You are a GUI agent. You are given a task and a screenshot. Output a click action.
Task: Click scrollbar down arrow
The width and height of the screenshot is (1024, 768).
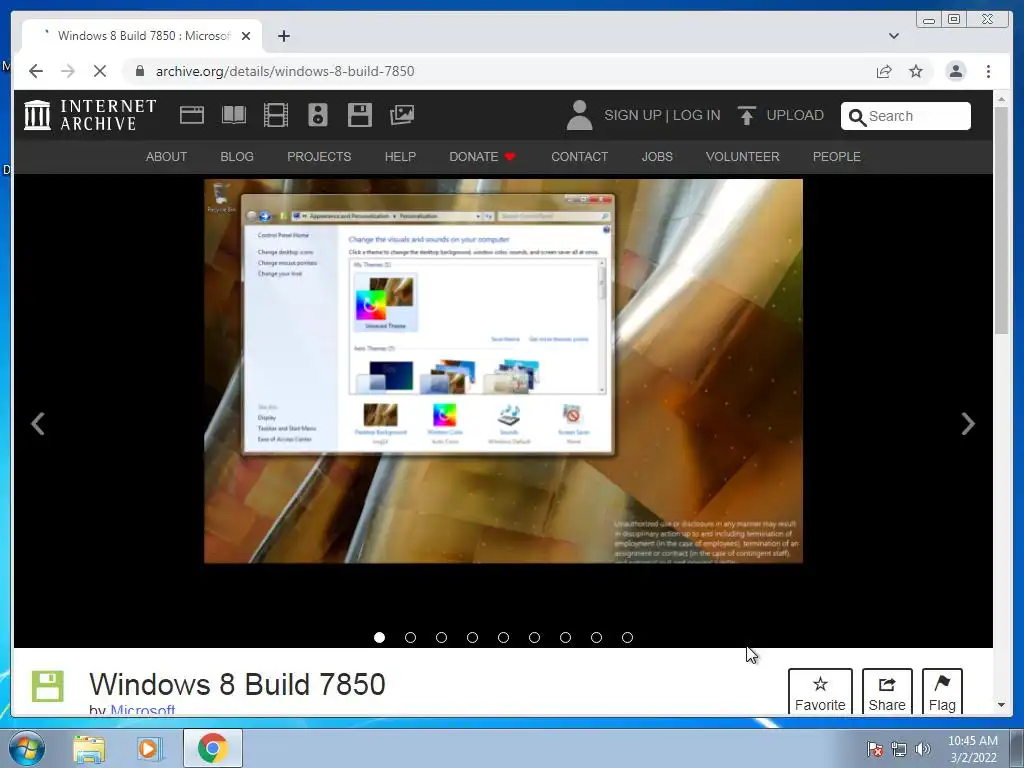pos(1001,705)
